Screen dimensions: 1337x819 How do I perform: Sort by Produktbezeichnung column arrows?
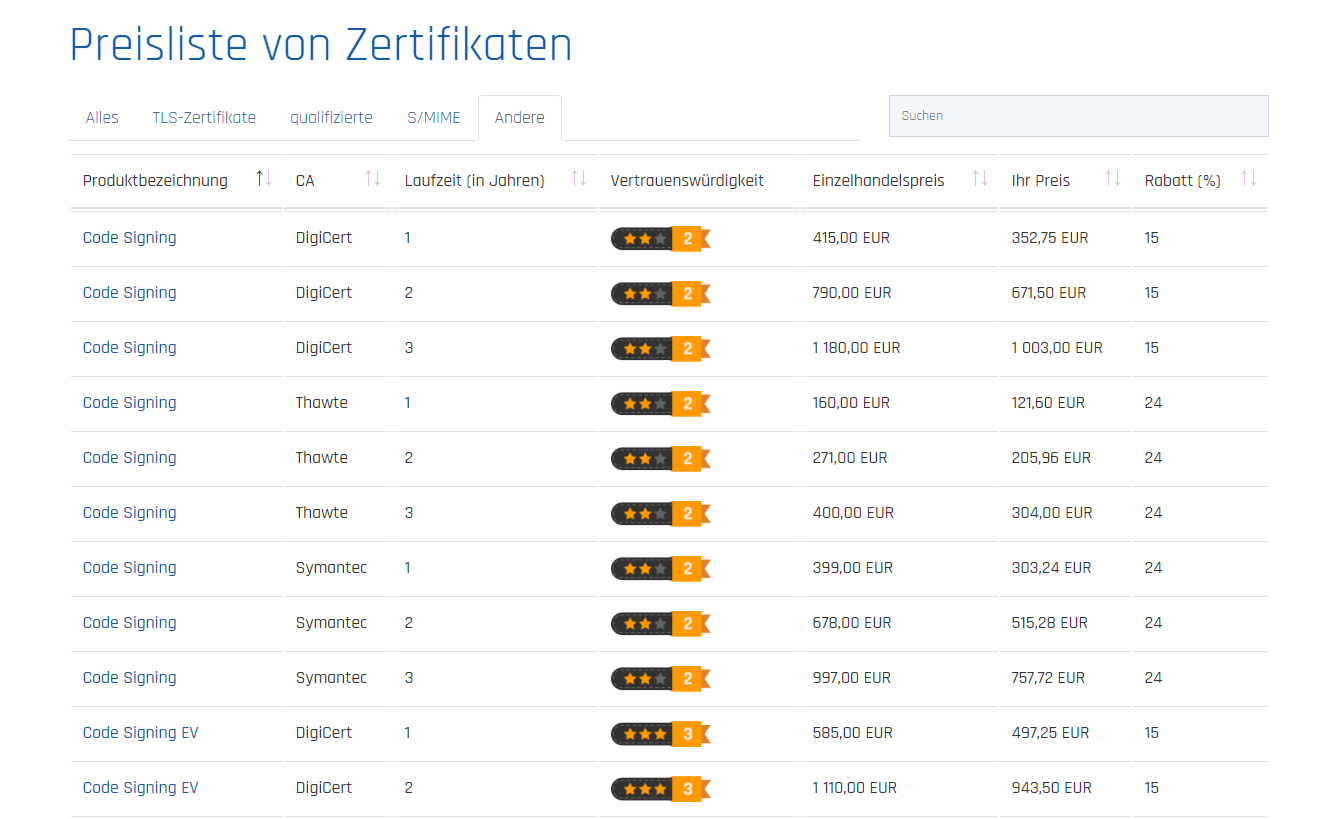pos(264,179)
